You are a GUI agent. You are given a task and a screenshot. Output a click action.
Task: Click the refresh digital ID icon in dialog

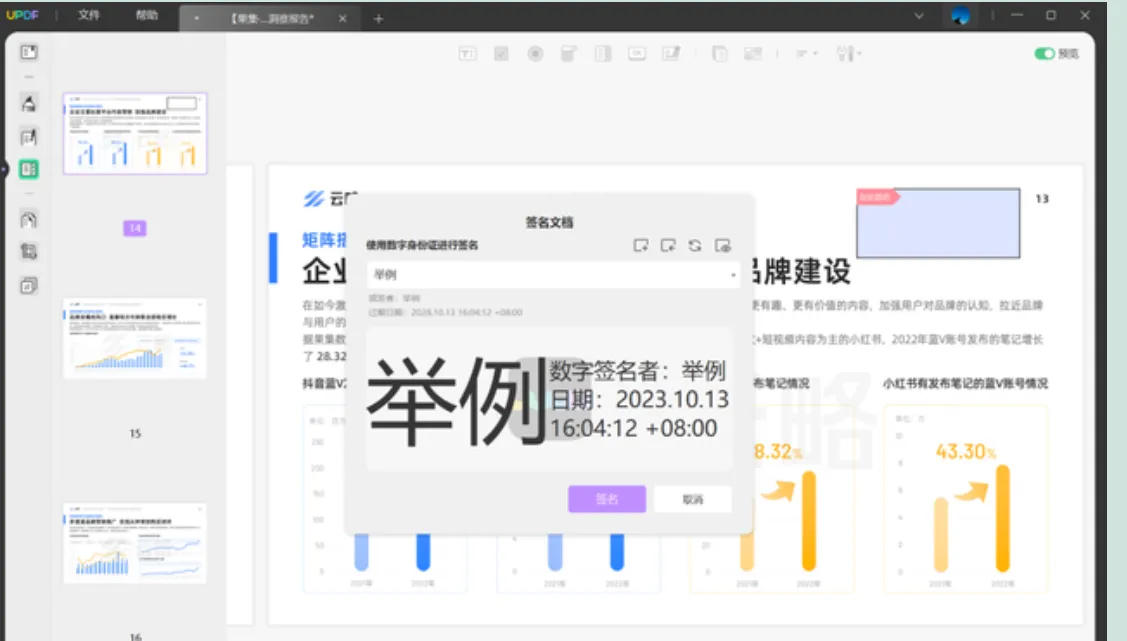[695, 246]
